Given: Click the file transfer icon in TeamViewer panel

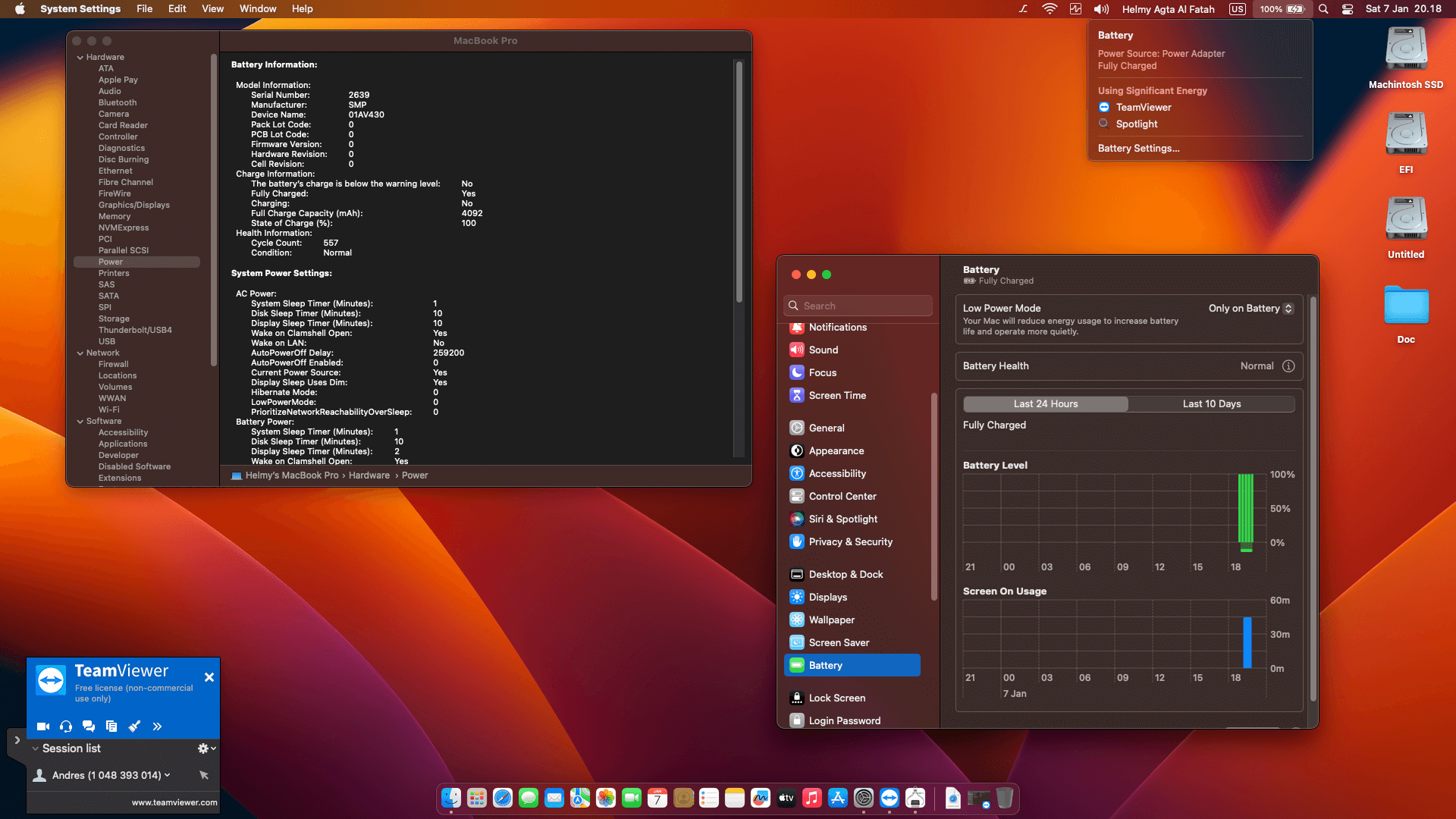Looking at the screenshot, I should pos(111,726).
